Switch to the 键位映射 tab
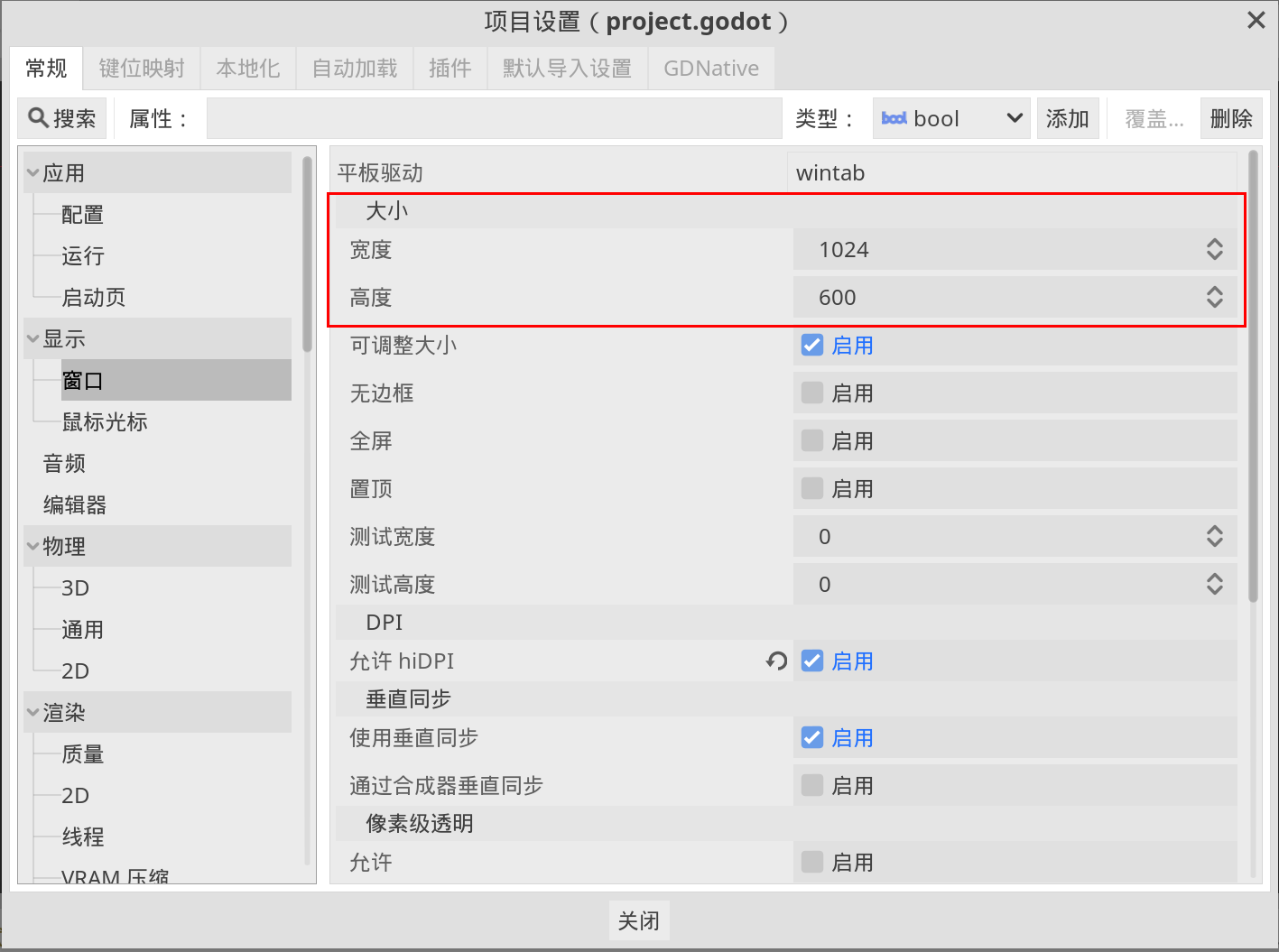The height and width of the screenshot is (952, 1279). 142,69
